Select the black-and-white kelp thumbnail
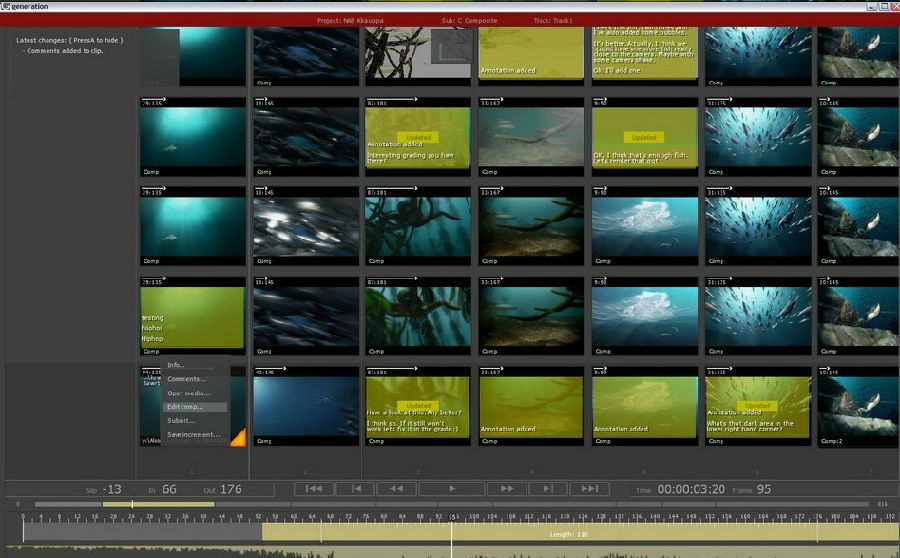The width and height of the screenshot is (900, 558). coord(418,56)
